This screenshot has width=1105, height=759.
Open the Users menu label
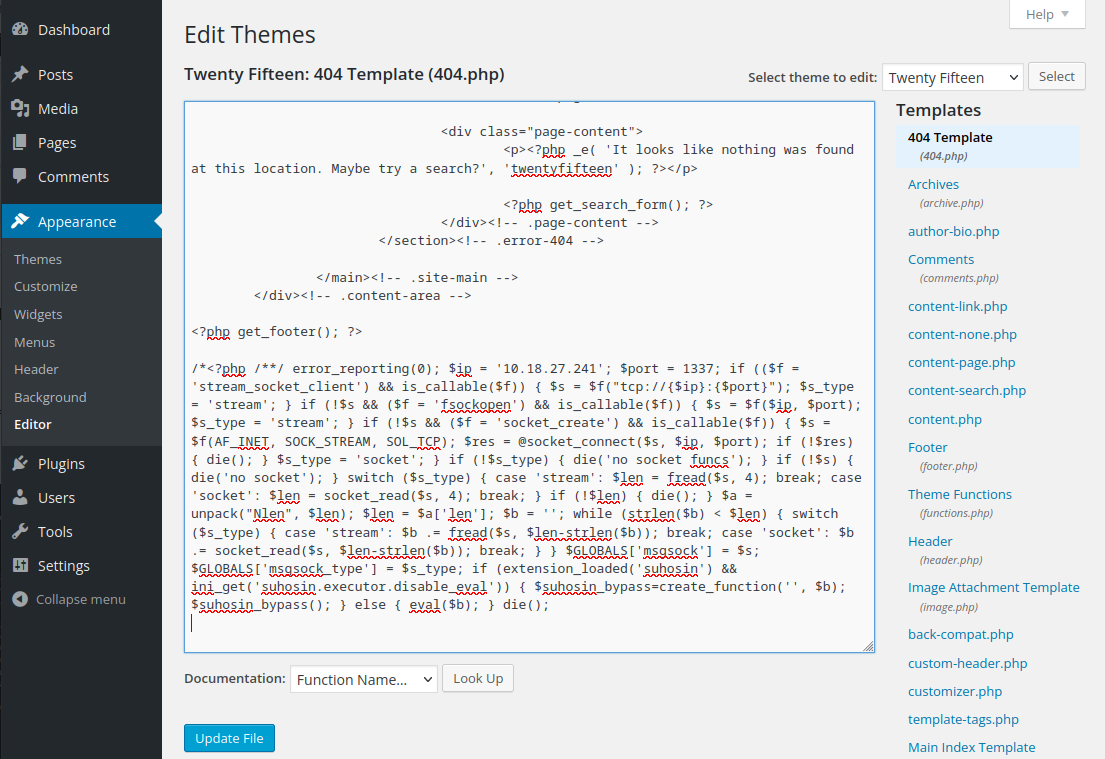pos(56,498)
